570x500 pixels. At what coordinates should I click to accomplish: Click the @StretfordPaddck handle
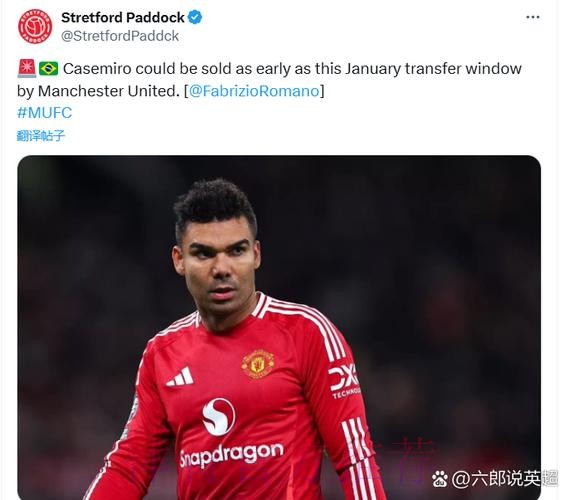120,36
